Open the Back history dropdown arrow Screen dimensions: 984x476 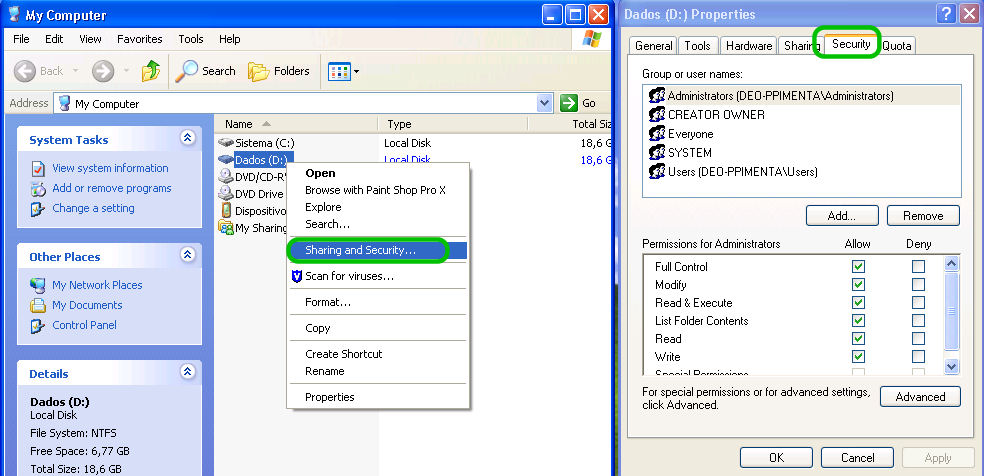(75, 71)
